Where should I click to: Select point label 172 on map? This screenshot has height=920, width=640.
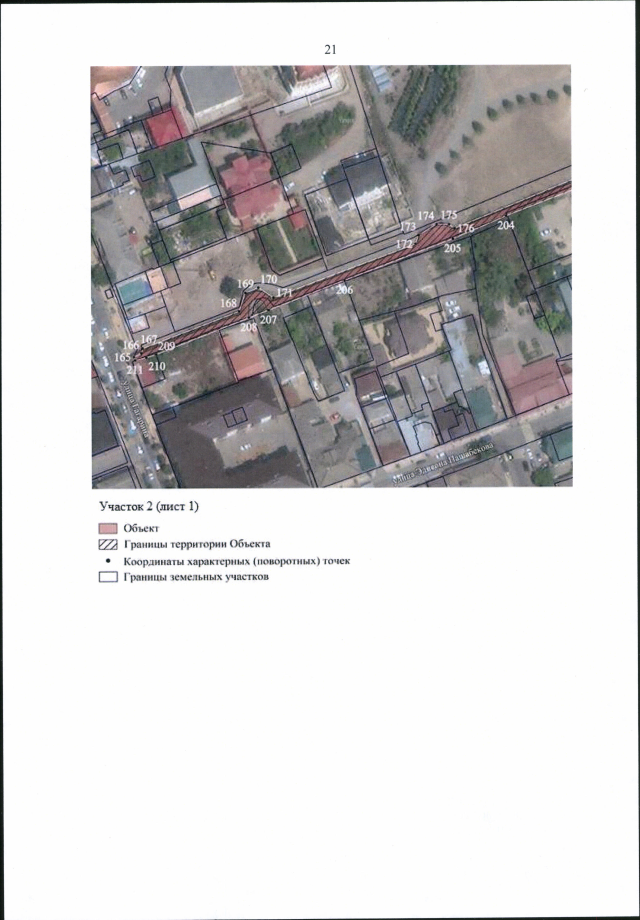[404, 245]
